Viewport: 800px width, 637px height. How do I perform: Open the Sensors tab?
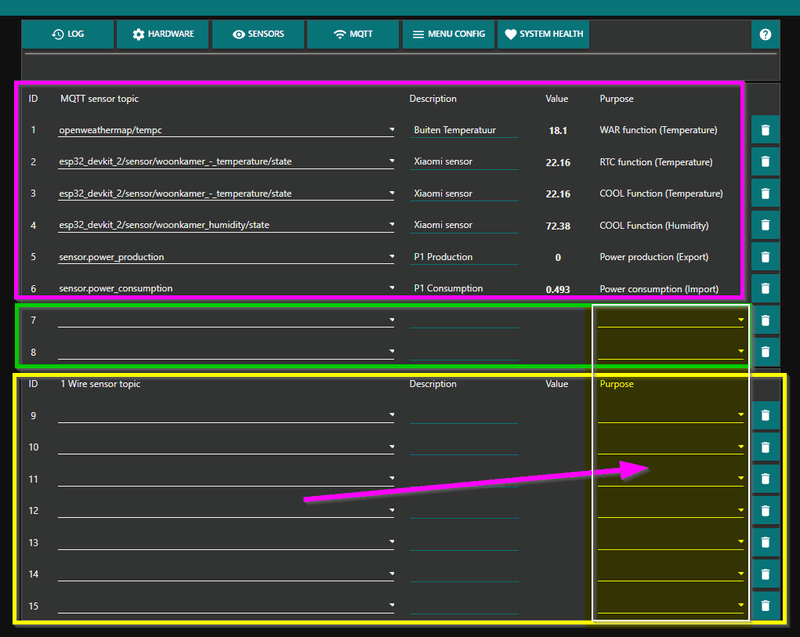pyautogui.click(x=258, y=34)
